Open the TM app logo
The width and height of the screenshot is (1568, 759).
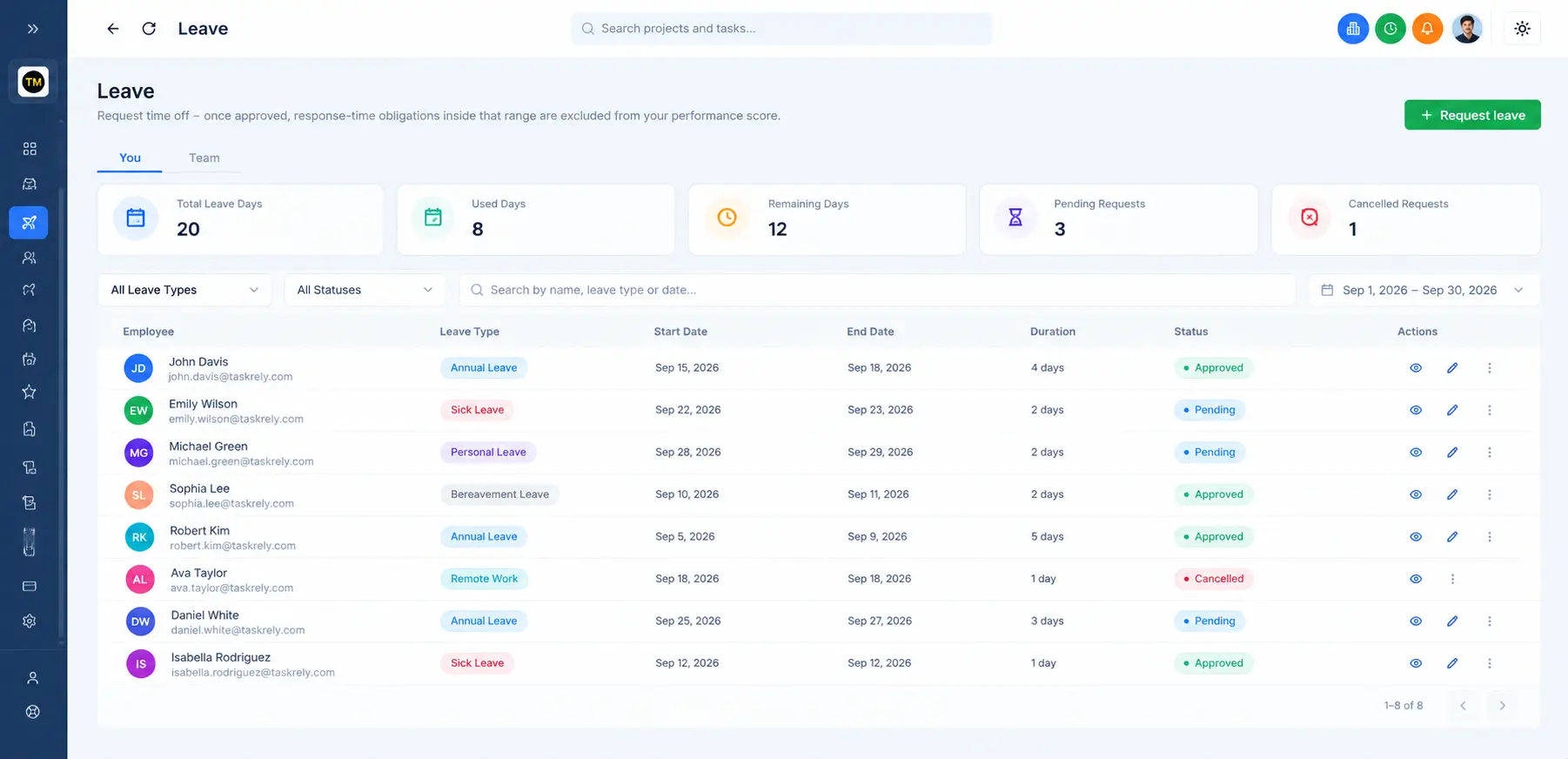[x=33, y=82]
